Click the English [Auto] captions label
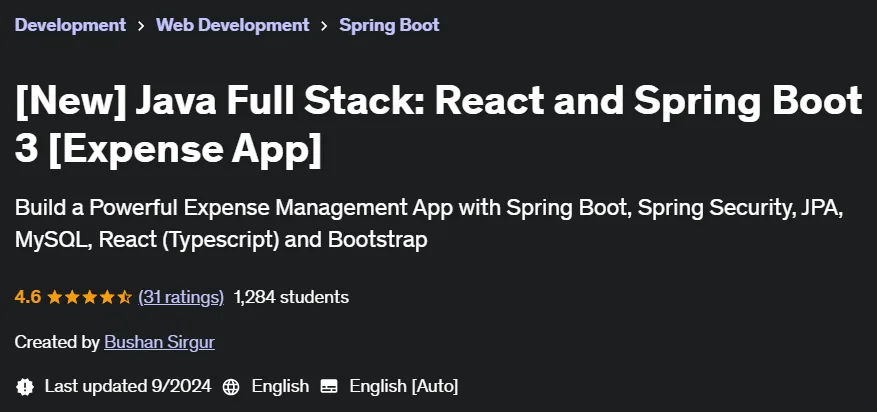This screenshot has height=412, width=877. point(404,386)
